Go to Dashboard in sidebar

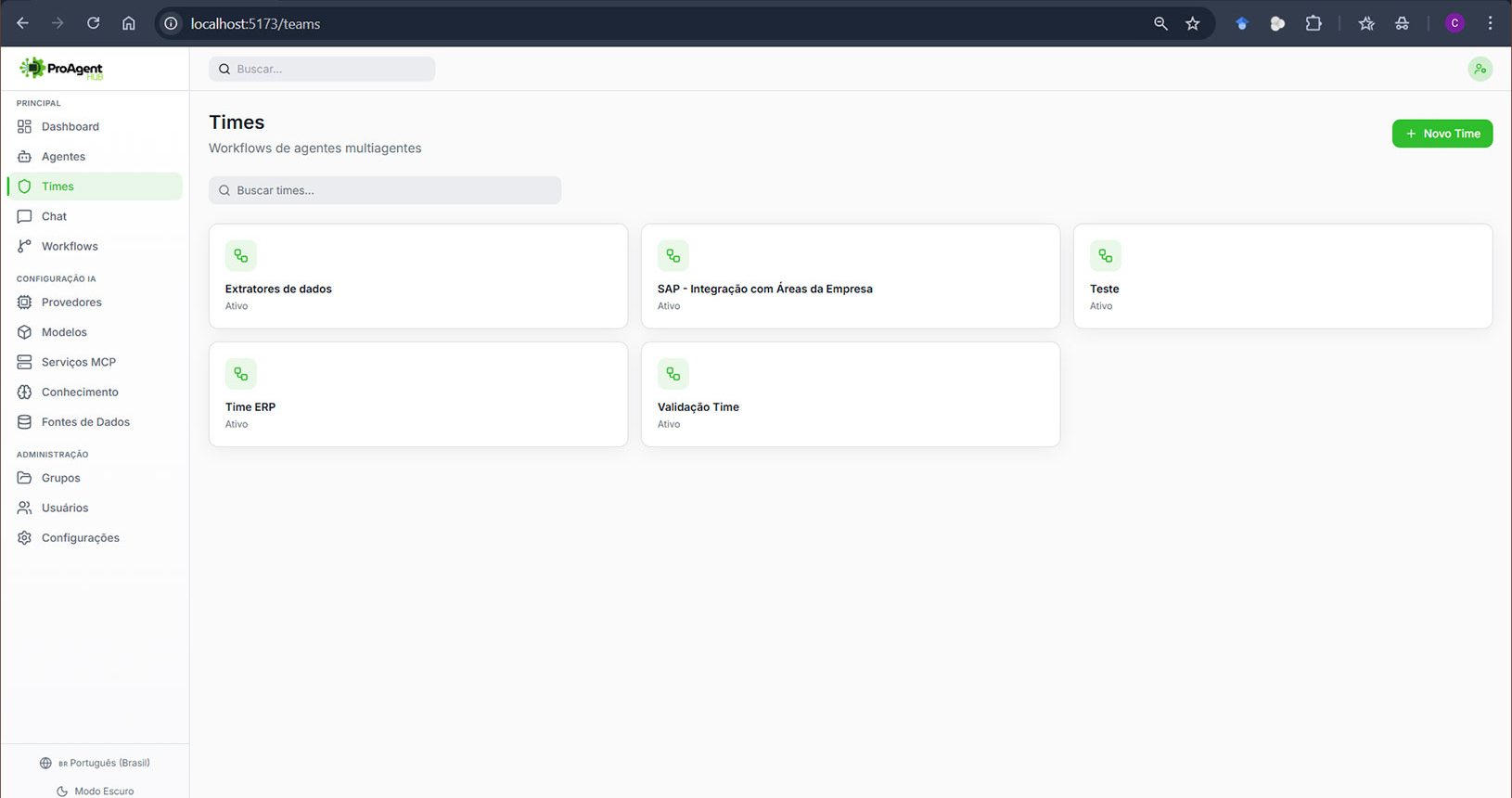click(x=70, y=126)
